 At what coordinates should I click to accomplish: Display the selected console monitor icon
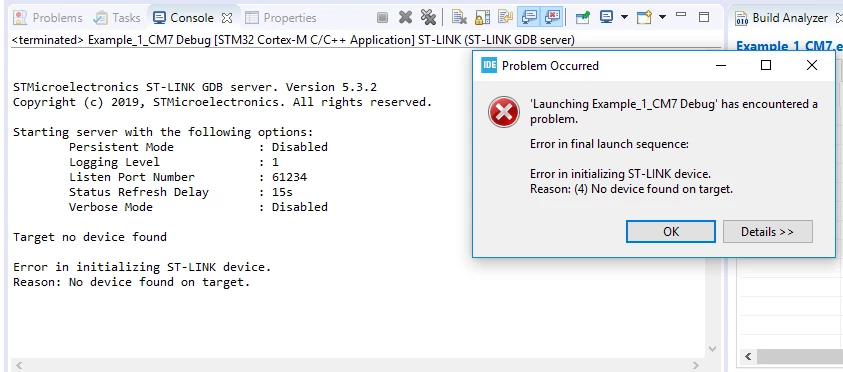click(606, 17)
